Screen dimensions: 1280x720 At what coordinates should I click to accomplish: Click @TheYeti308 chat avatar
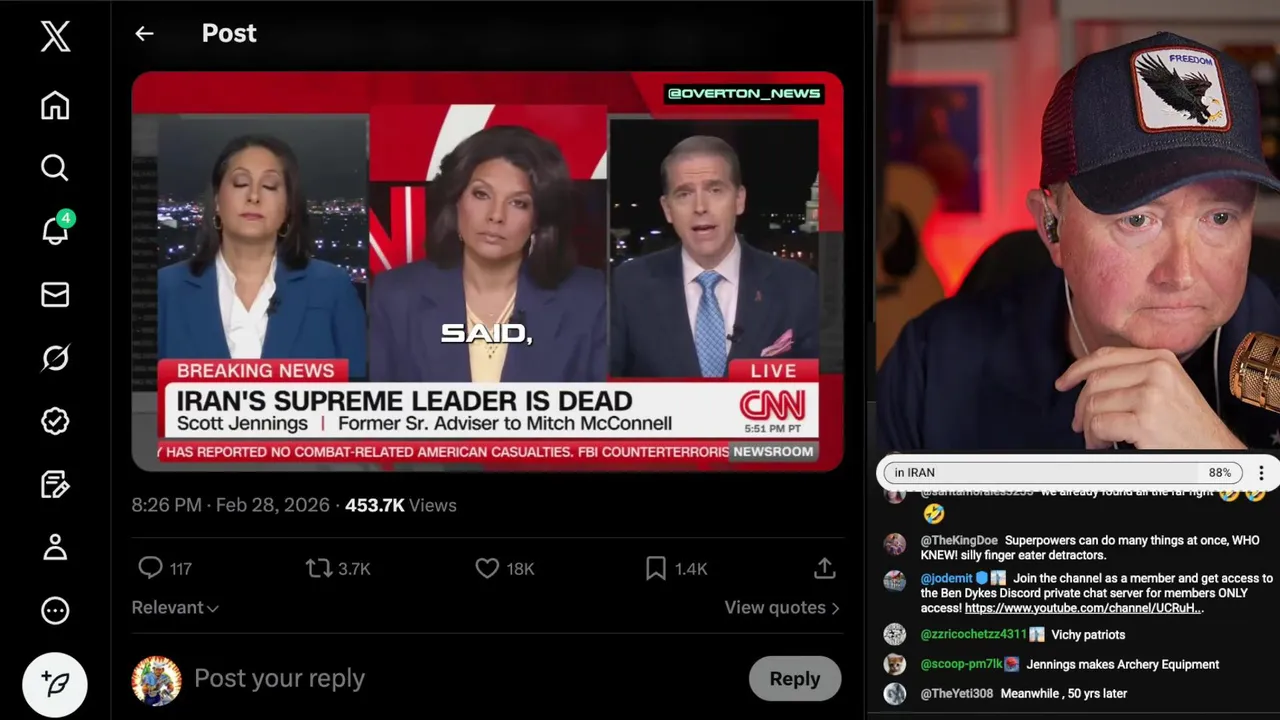click(x=895, y=693)
